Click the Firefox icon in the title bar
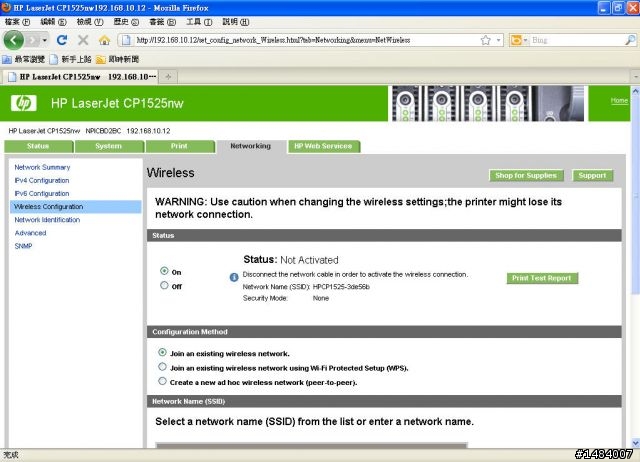 point(6,7)
